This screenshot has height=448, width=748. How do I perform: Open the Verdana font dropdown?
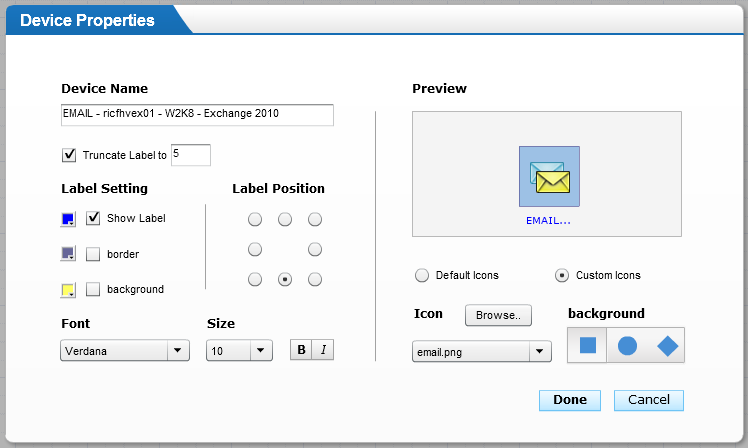125,351
